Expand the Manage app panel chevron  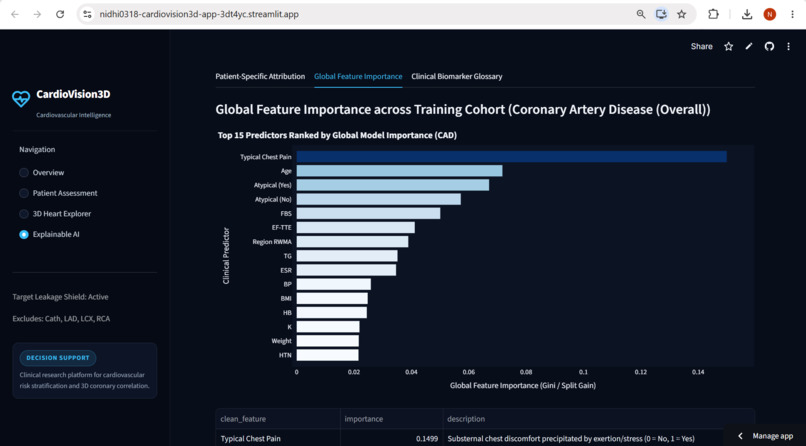coord(740,436)
